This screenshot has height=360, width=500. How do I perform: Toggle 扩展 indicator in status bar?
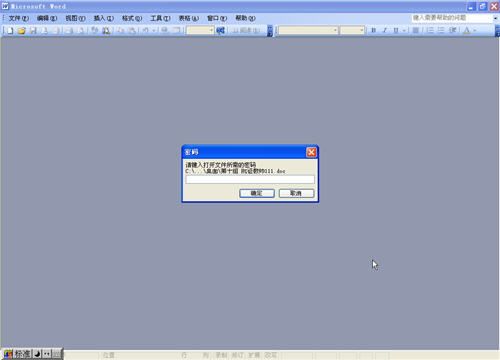[x=254, y=355]
